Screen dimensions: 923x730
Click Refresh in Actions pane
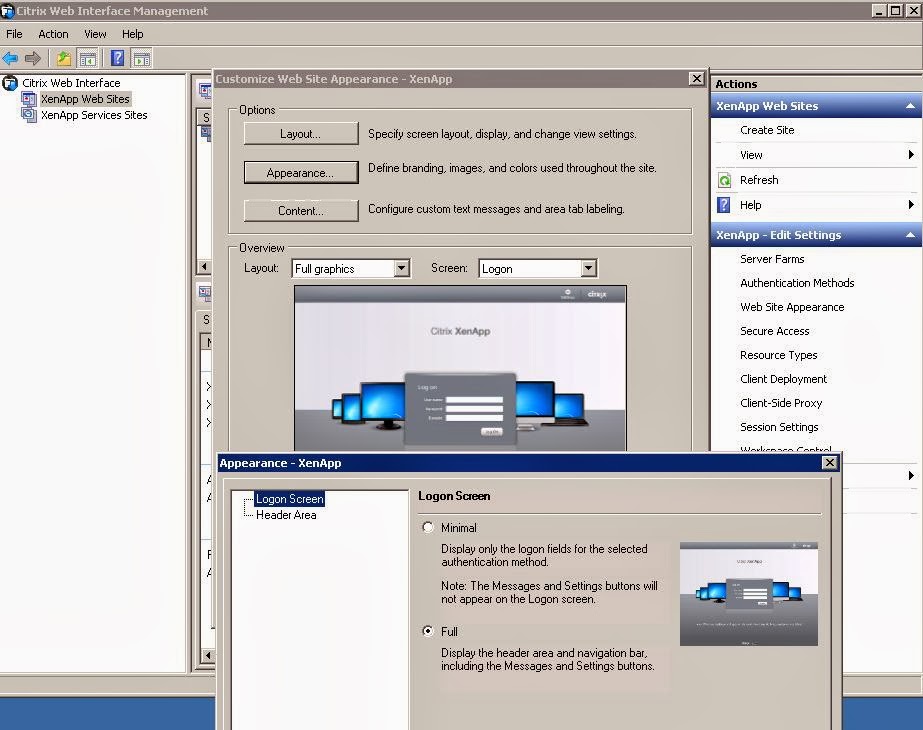[x=759, y=180]
